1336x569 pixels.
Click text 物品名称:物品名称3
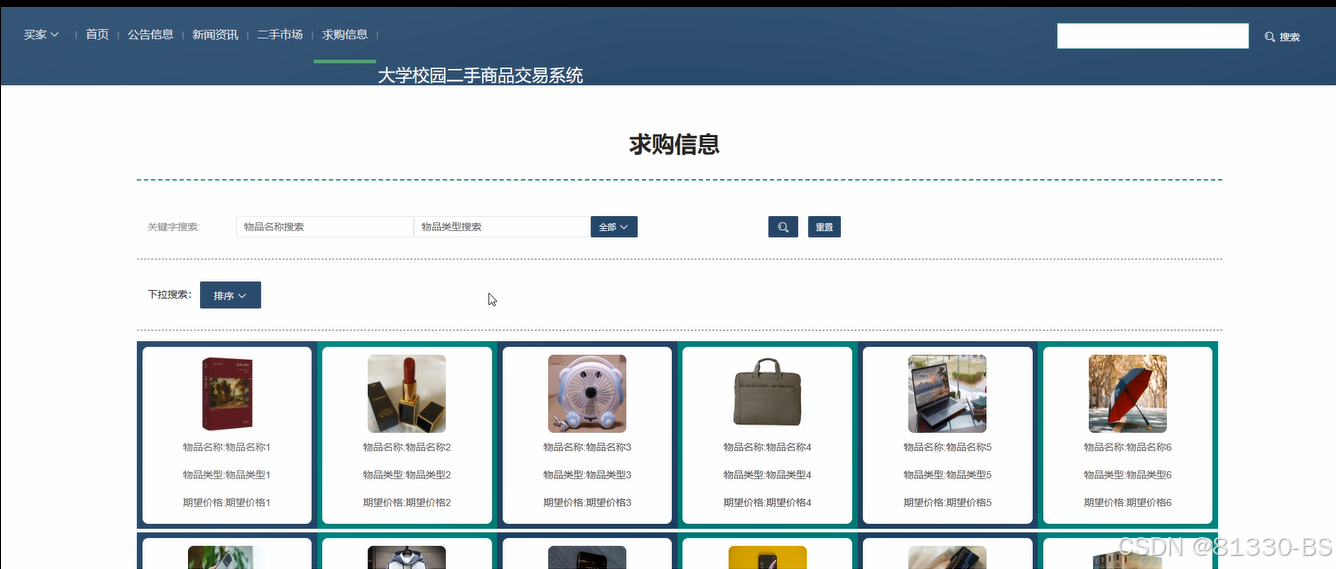[587, 447]
